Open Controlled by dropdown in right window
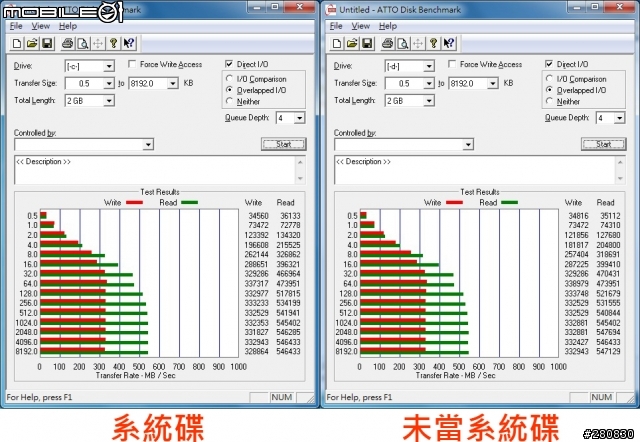The height and width of the screenshot is (442, 640). tap(469, 144)
